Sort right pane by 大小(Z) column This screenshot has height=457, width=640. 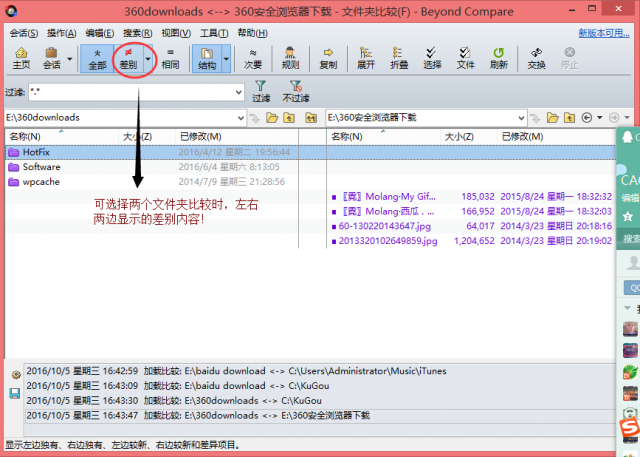(469, 137)
